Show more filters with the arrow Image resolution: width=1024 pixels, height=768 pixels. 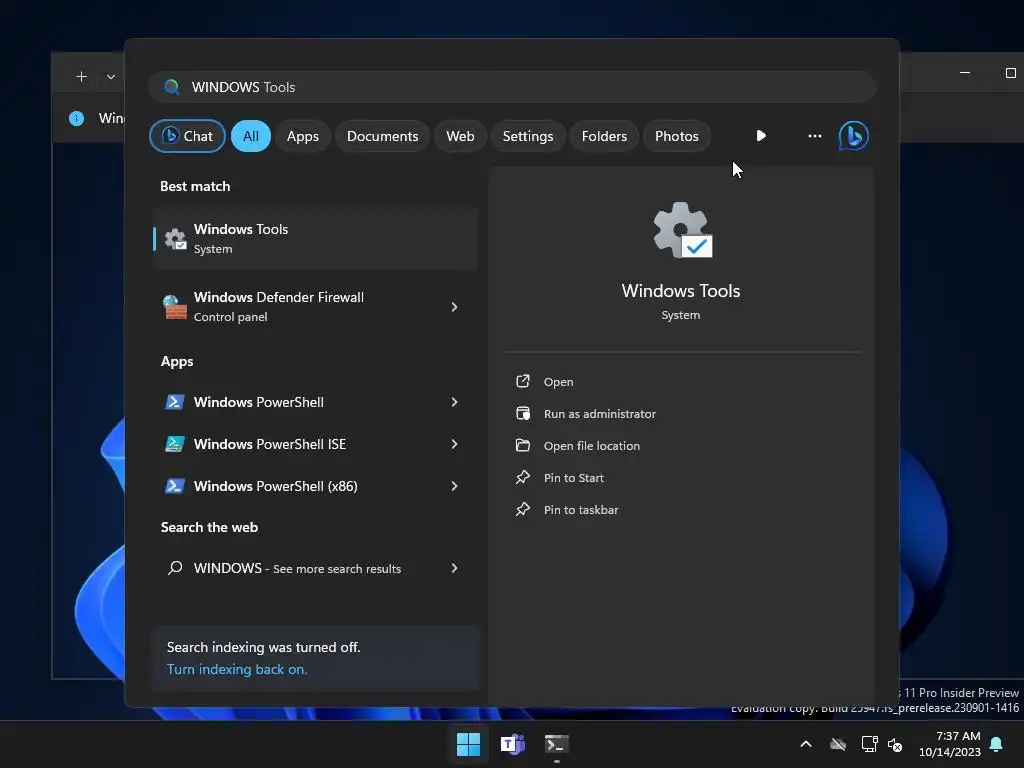[x=761, y=136]
